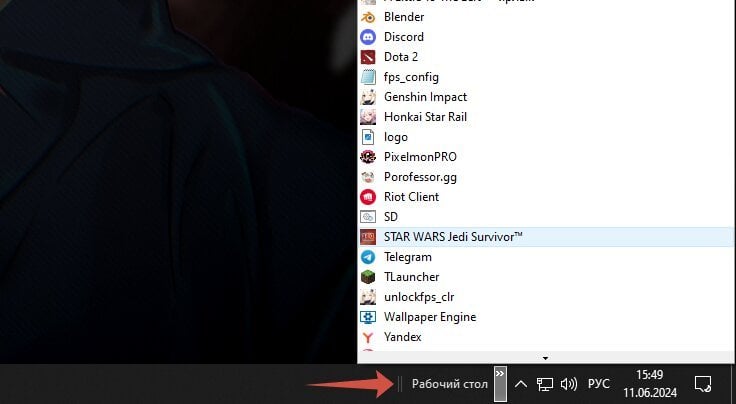This screenshot has width=736, height=404.
Task: Click the red Riot Client icon
Action: point(368,197)
